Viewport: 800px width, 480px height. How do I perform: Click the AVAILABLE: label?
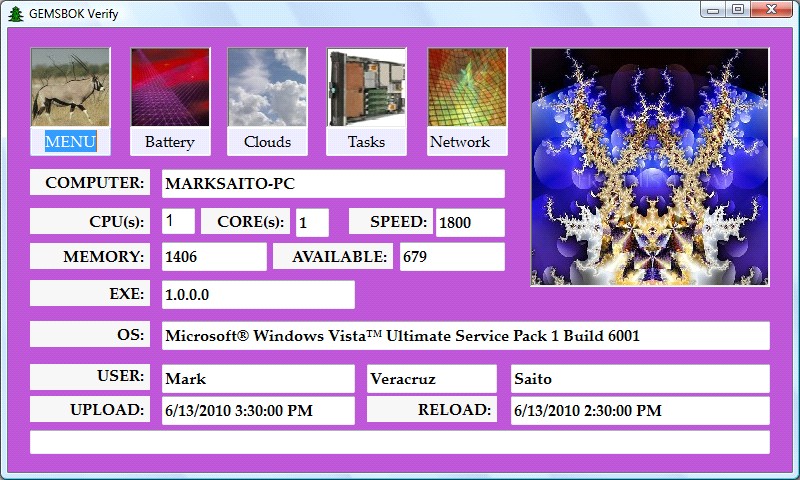pyautogui.click(x=333, y=256)
